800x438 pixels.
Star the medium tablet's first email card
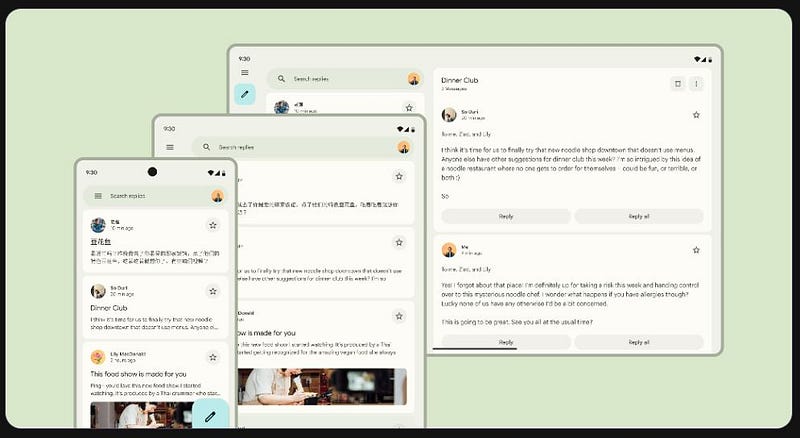[x=399, y=176]
